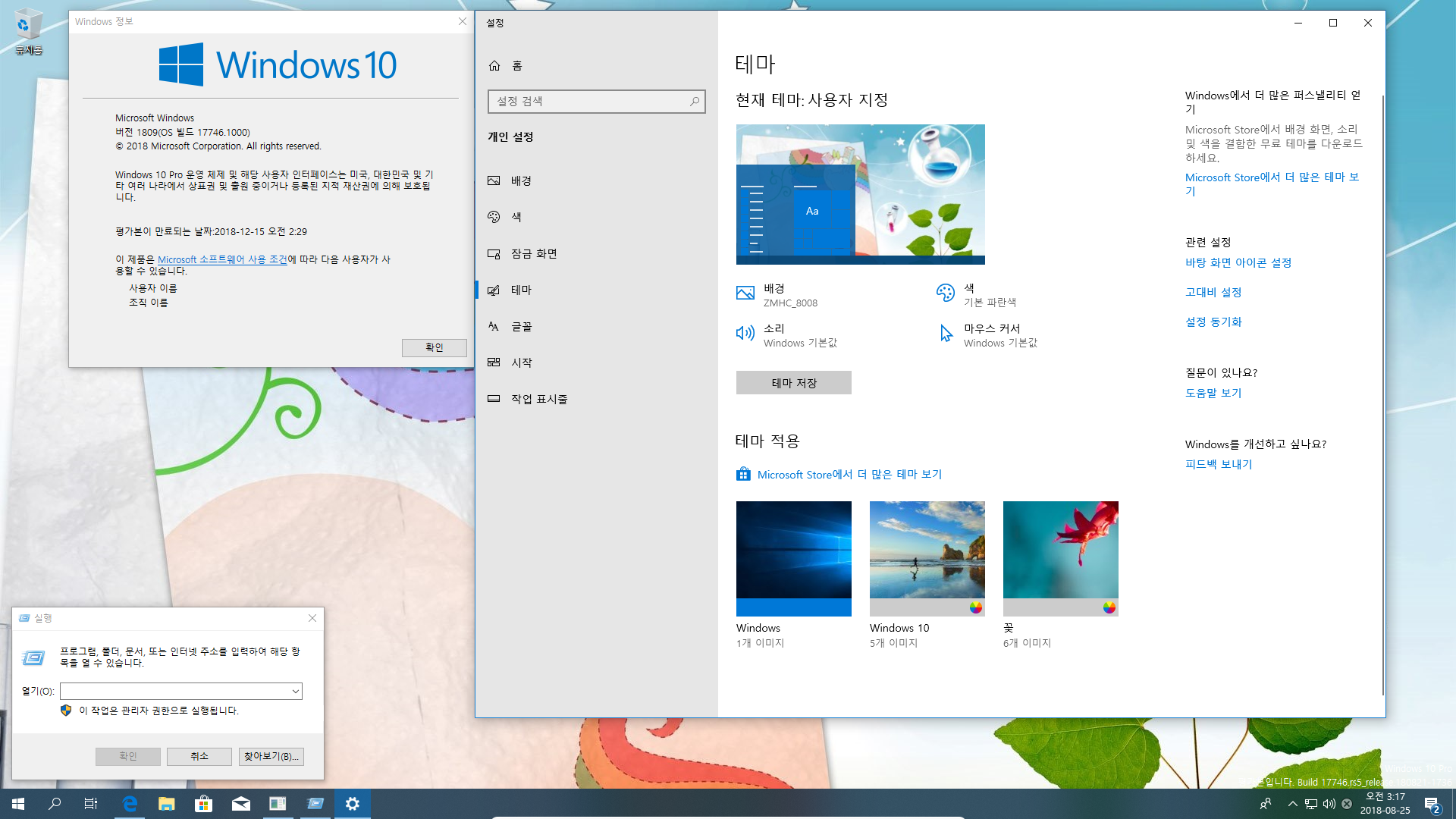Screen dimensions: 1456x819
Task: Click the Store bag icon beside themes link
Action: point(743,475)
